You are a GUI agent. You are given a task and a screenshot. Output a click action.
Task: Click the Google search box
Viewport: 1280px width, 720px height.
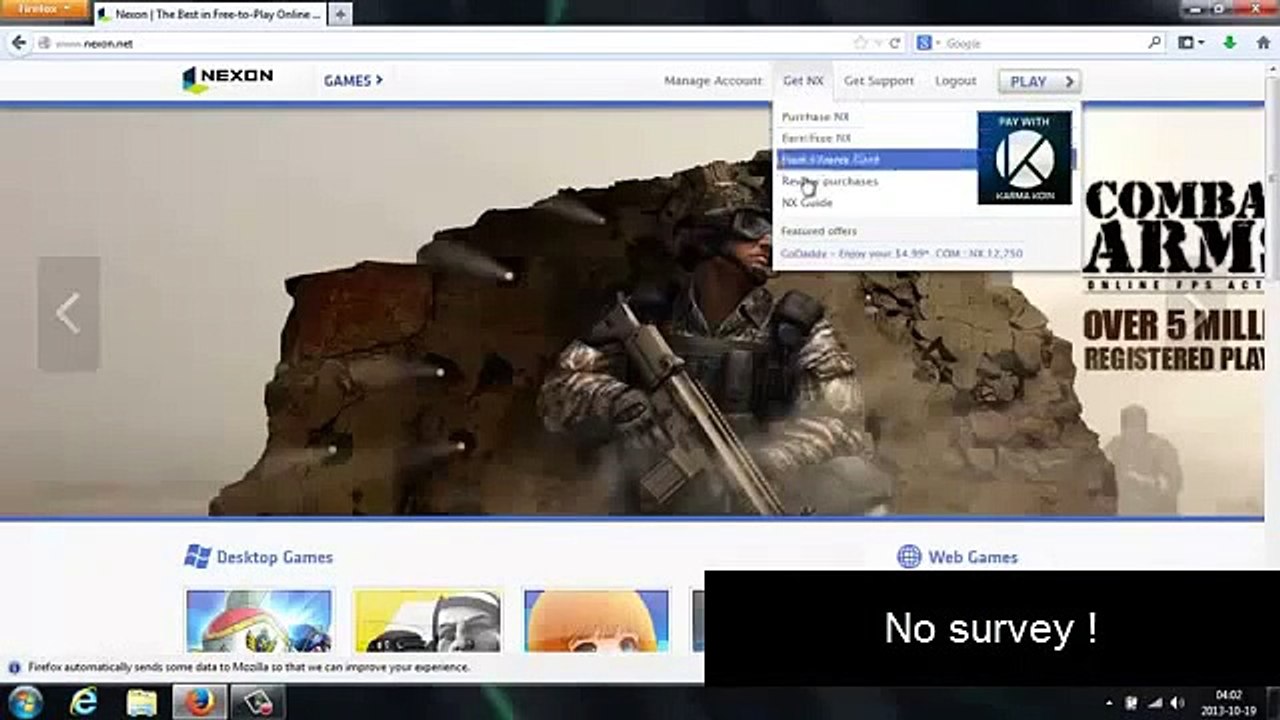click(x=1040, y=43)
